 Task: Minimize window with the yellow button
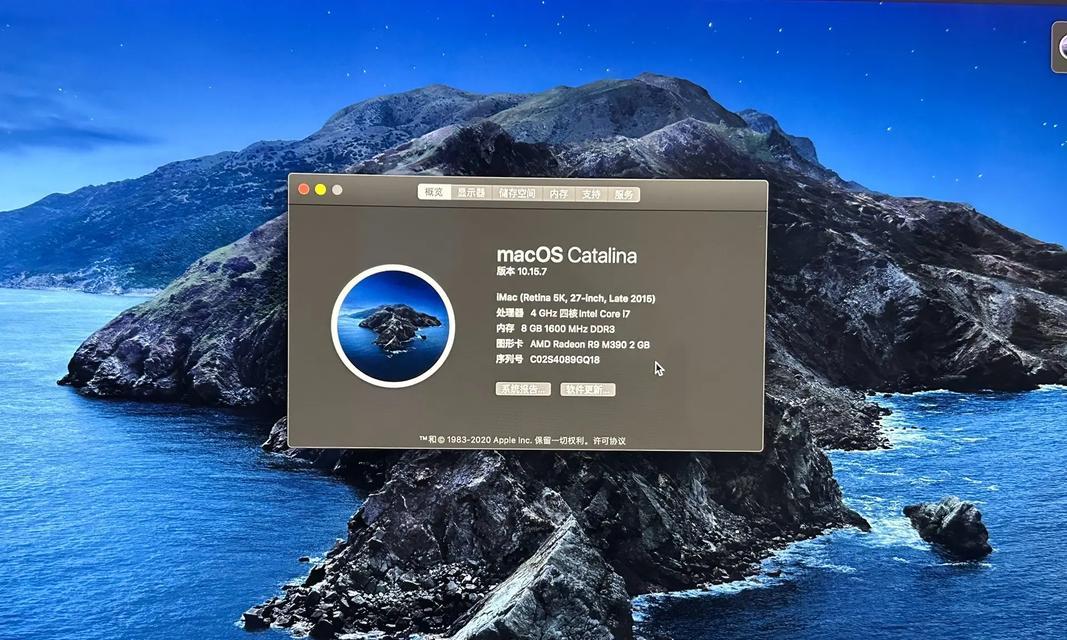321,190
